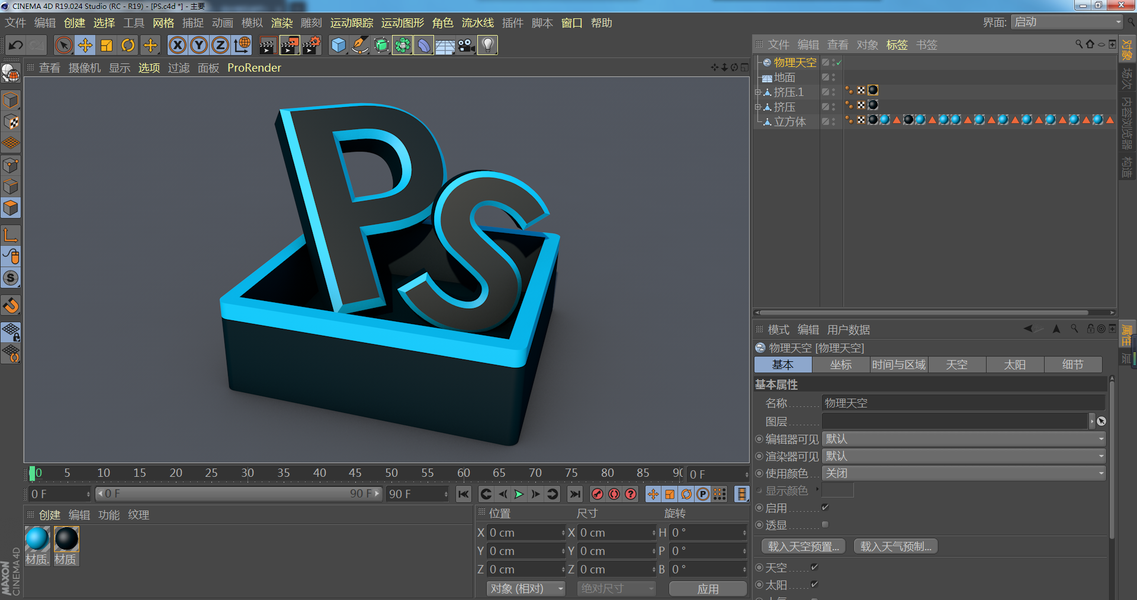Open the 渲染 menu
This screenshot has width=1137, height=600.
point(281,23)
